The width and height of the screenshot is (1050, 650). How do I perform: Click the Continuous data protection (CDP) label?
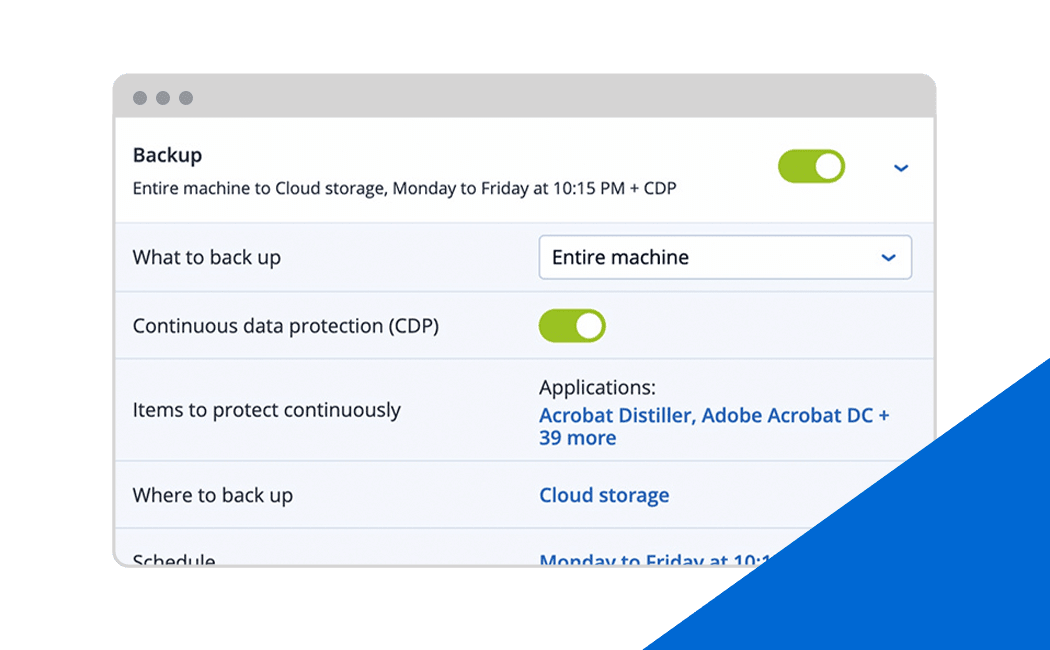point(286,326)
